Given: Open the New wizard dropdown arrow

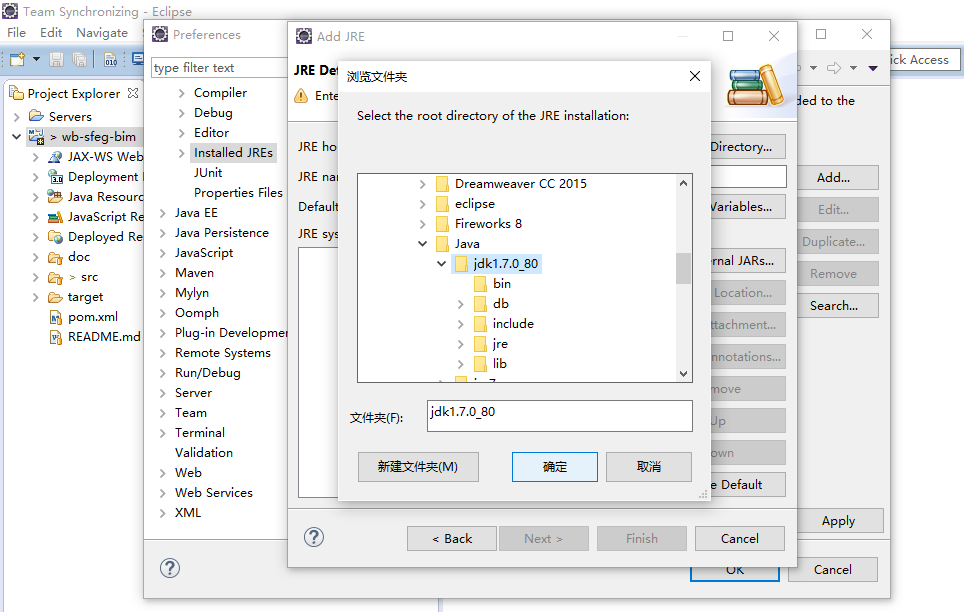Looking at the screenshot, I should [x=36, y=59].
